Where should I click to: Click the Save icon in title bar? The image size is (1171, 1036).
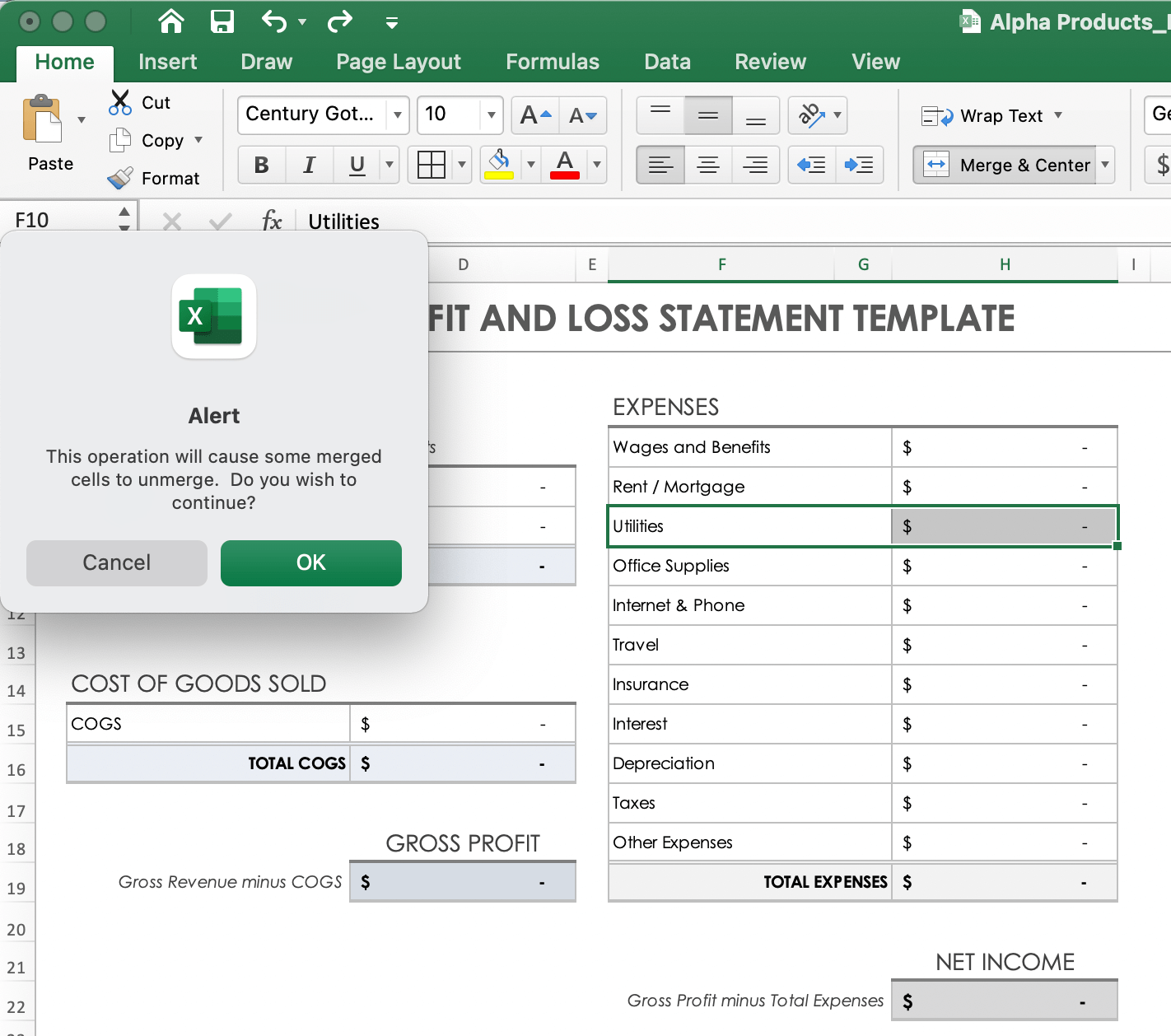[222, 21]
